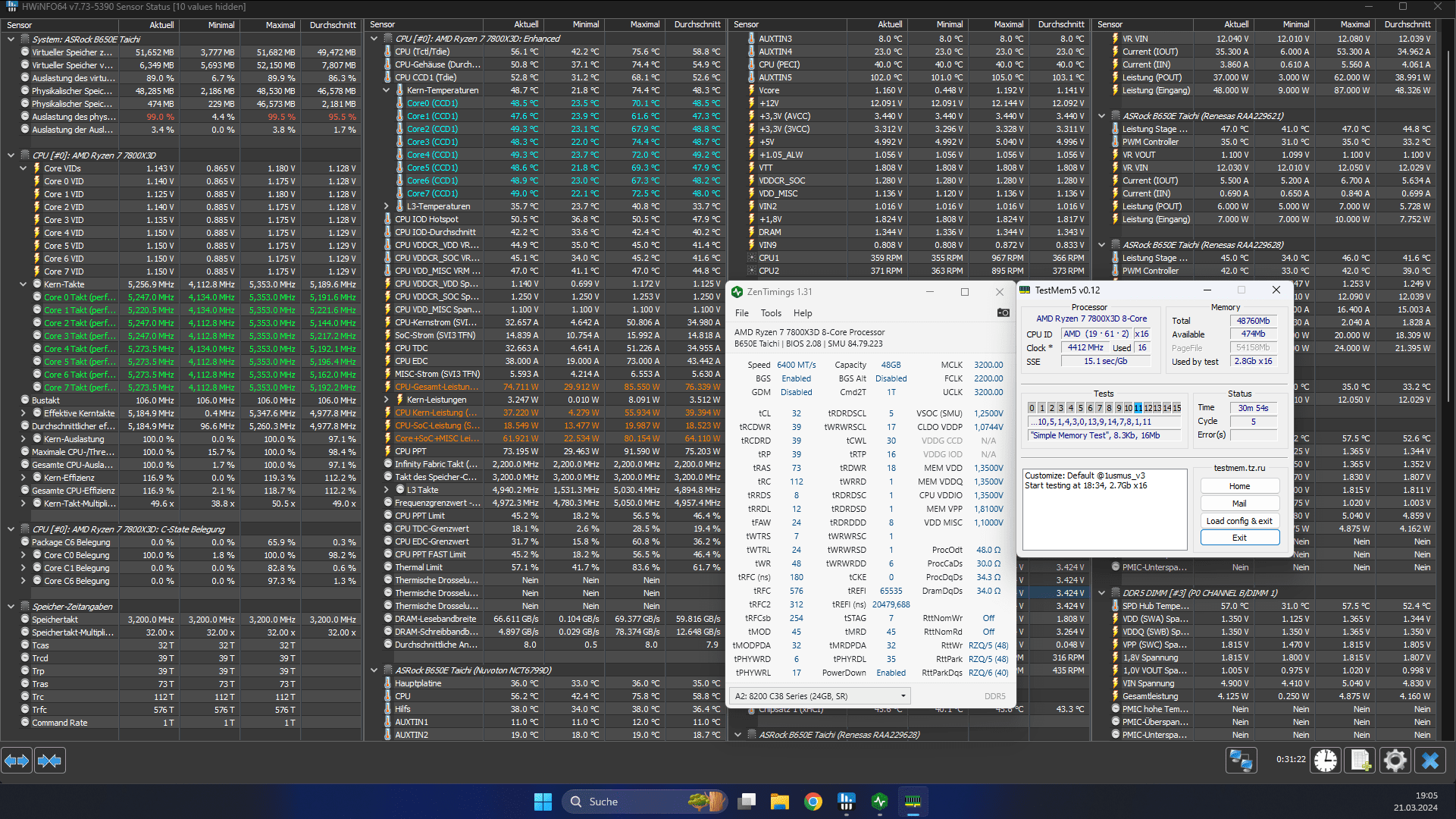Screen dimensions: 1456x819
Task: Collapse the Core VIDs tree group
Action: coord(23,168)
